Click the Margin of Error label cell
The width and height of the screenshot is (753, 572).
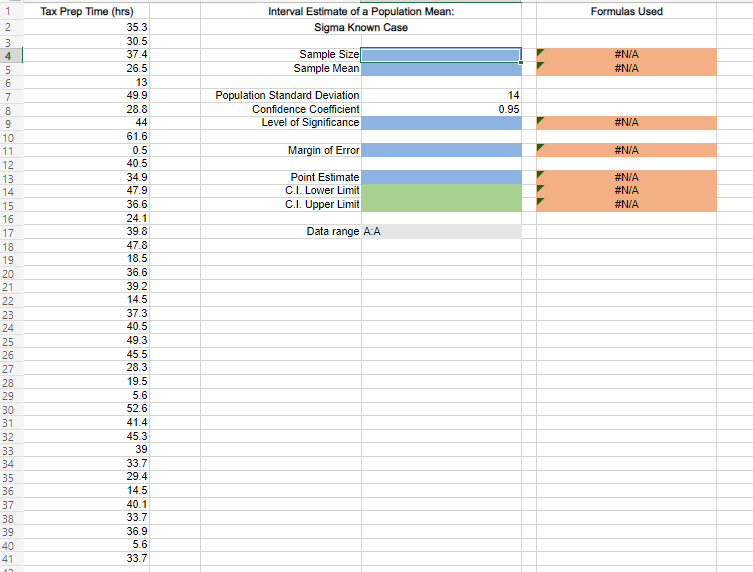click(x=281, y=150)
